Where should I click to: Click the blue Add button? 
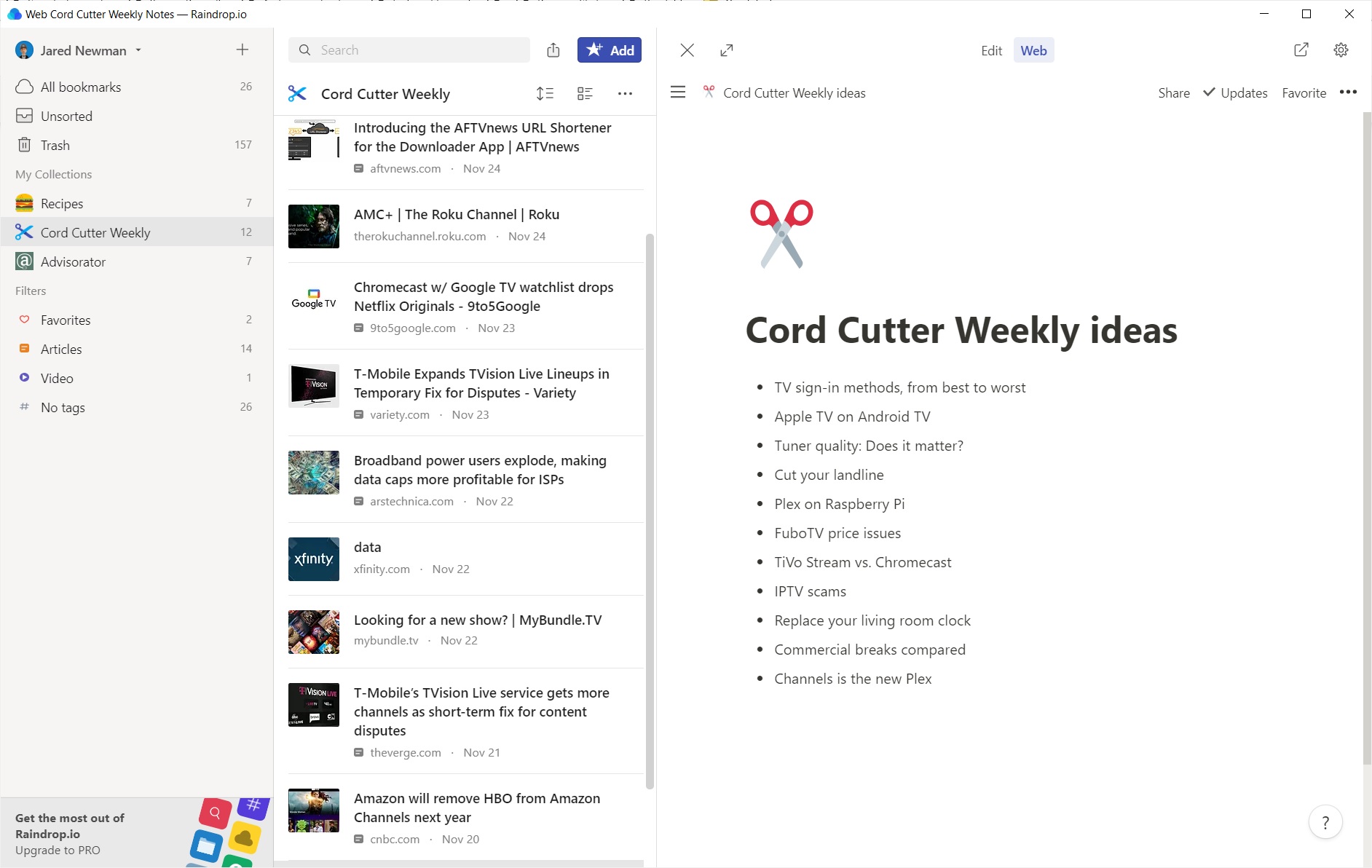(609, 50)
